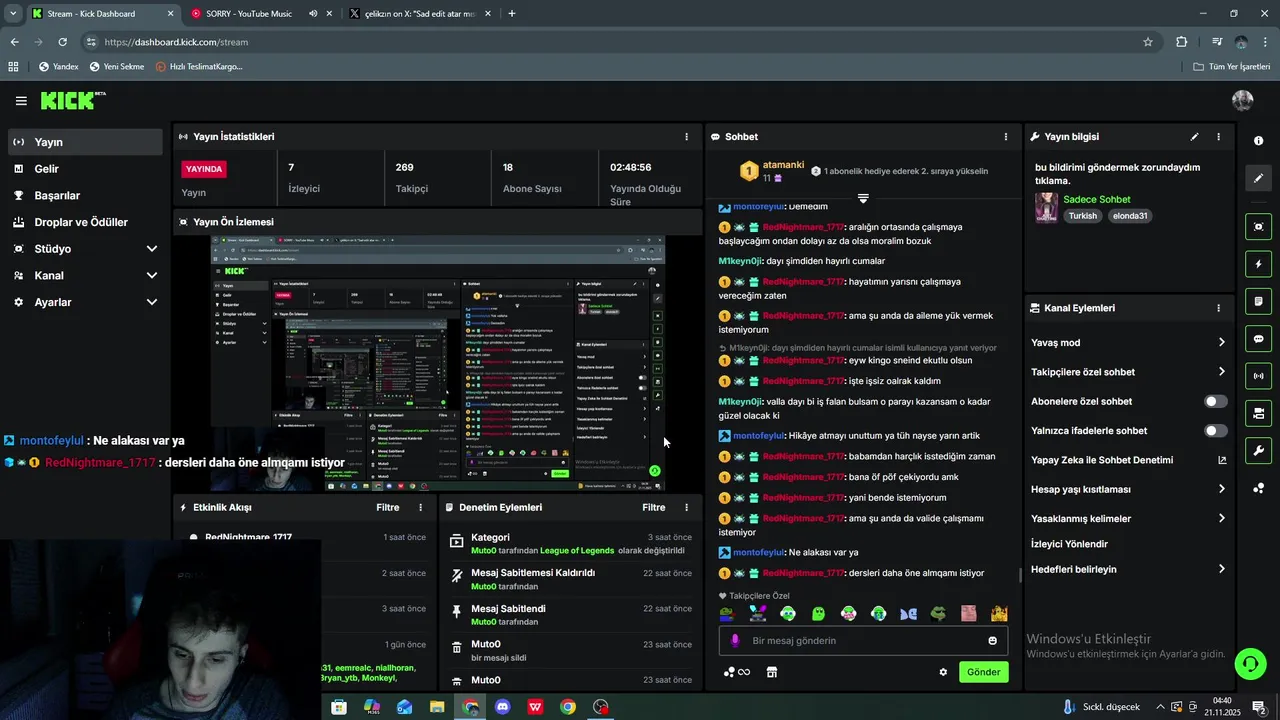
Task: Open Discord from the taskbar
Action: (503, 707)
